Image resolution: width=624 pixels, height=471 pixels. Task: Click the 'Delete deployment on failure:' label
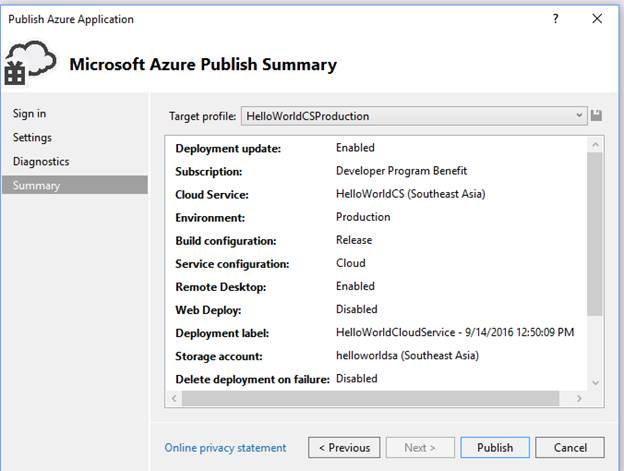(x=252, y=380)
